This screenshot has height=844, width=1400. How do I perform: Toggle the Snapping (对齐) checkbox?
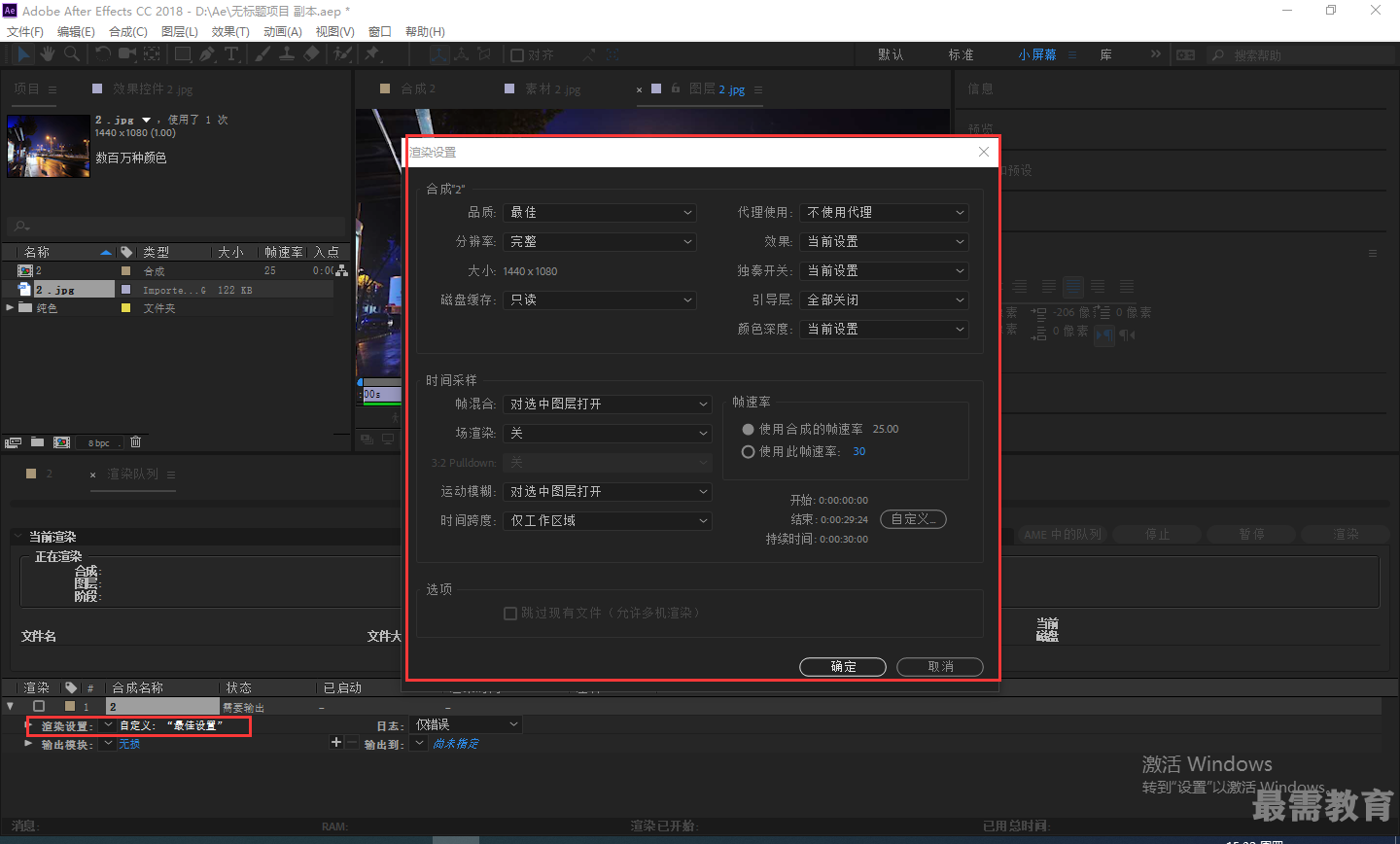coord(517,55)
